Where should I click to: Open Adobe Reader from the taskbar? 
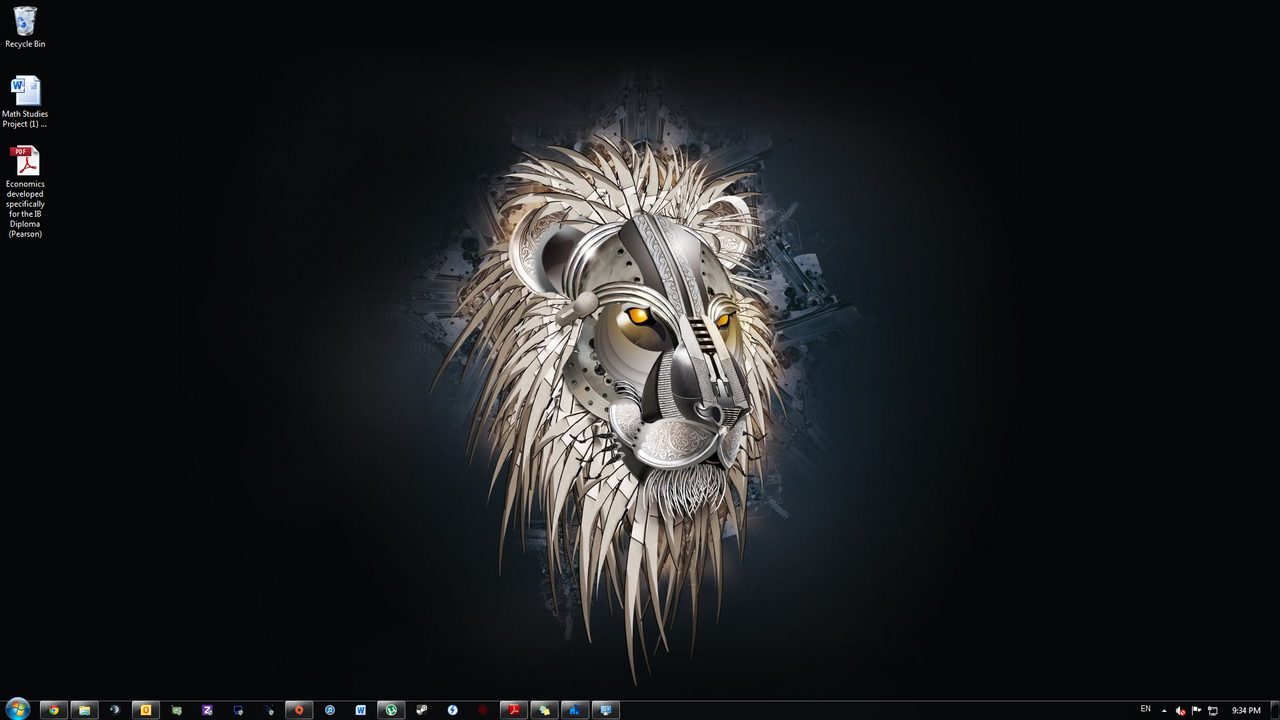click(514, 710)
